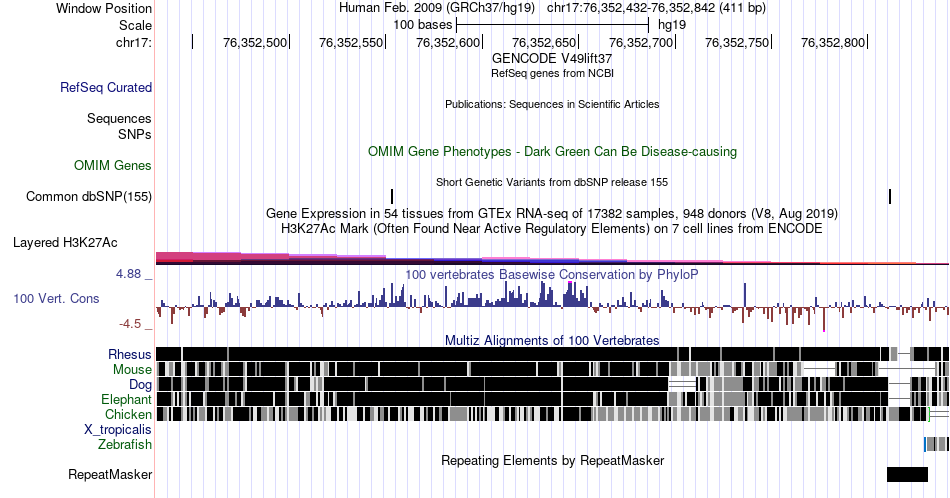950x498 pixels.
Task: Click the Gene Expression GTEx track title
Action: (x=552, y=213)
